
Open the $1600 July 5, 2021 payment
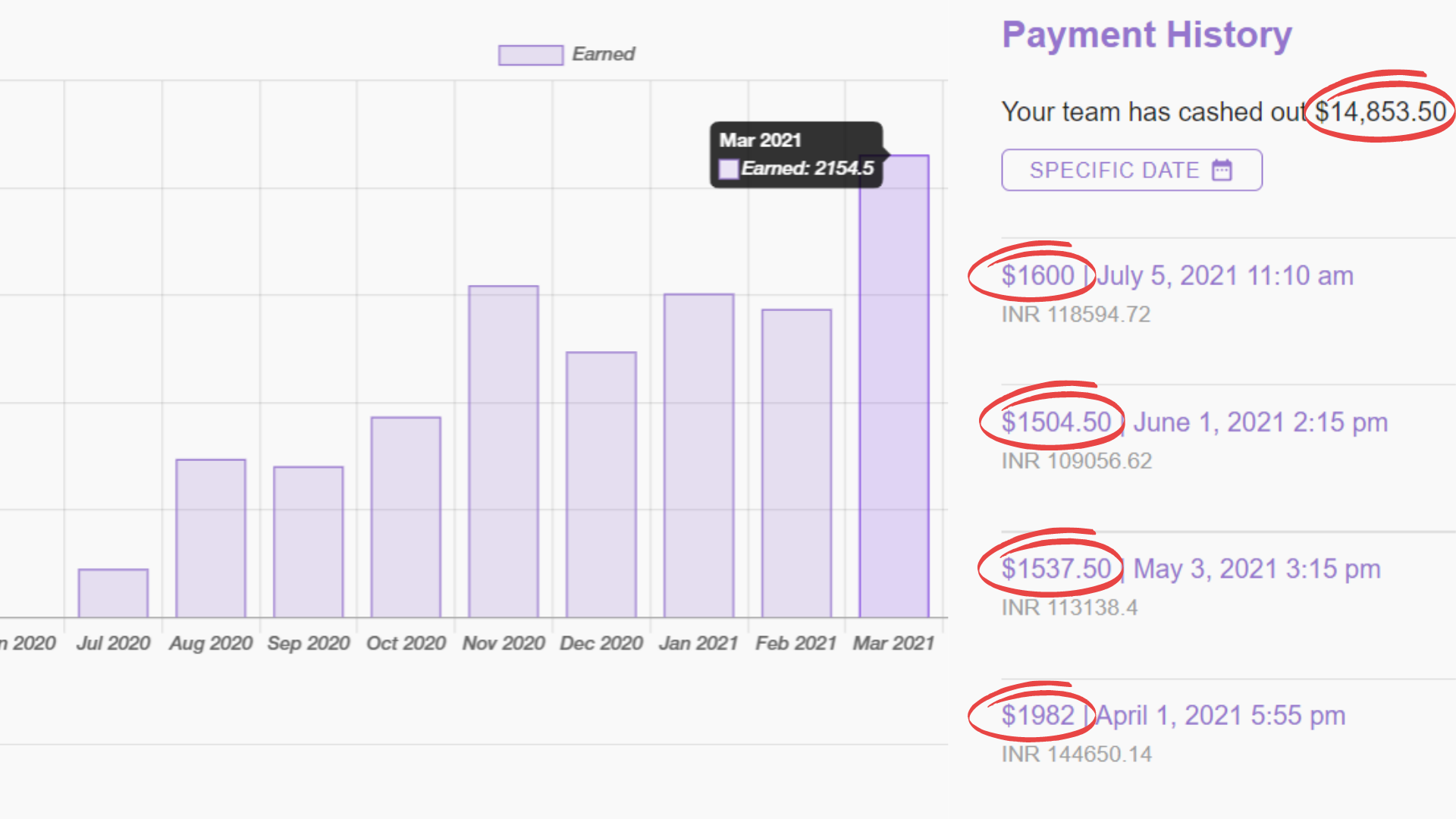point(1176,276)
